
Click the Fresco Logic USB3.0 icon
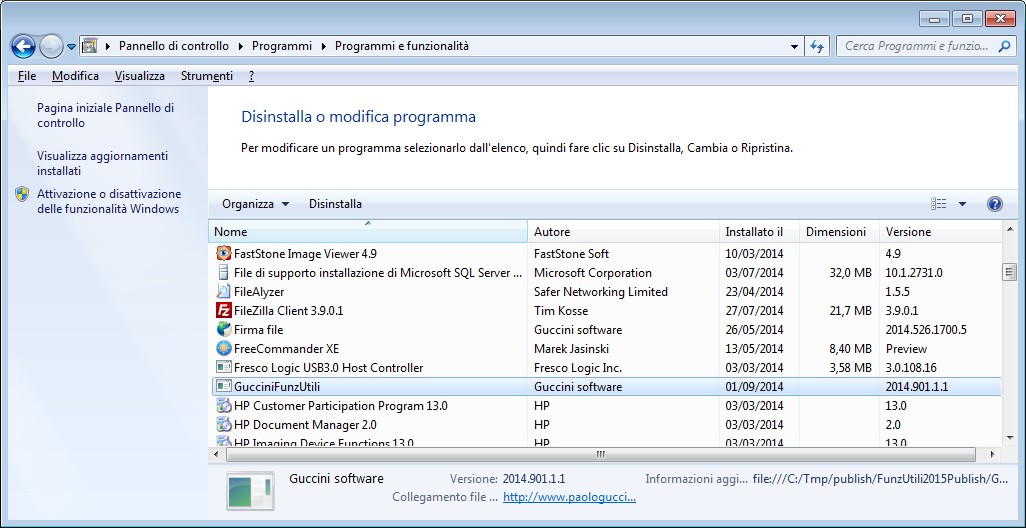pyautogui.click(x=224, y=367)
